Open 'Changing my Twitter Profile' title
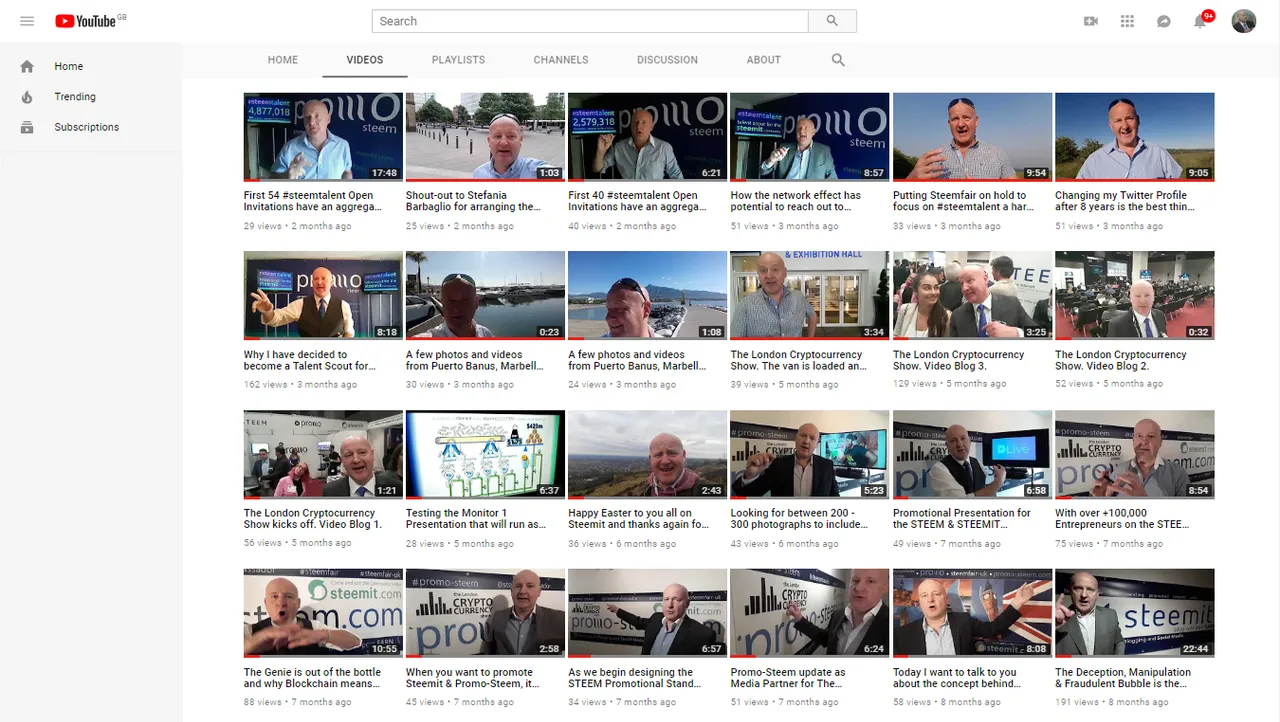 (x=1125, y=201)
